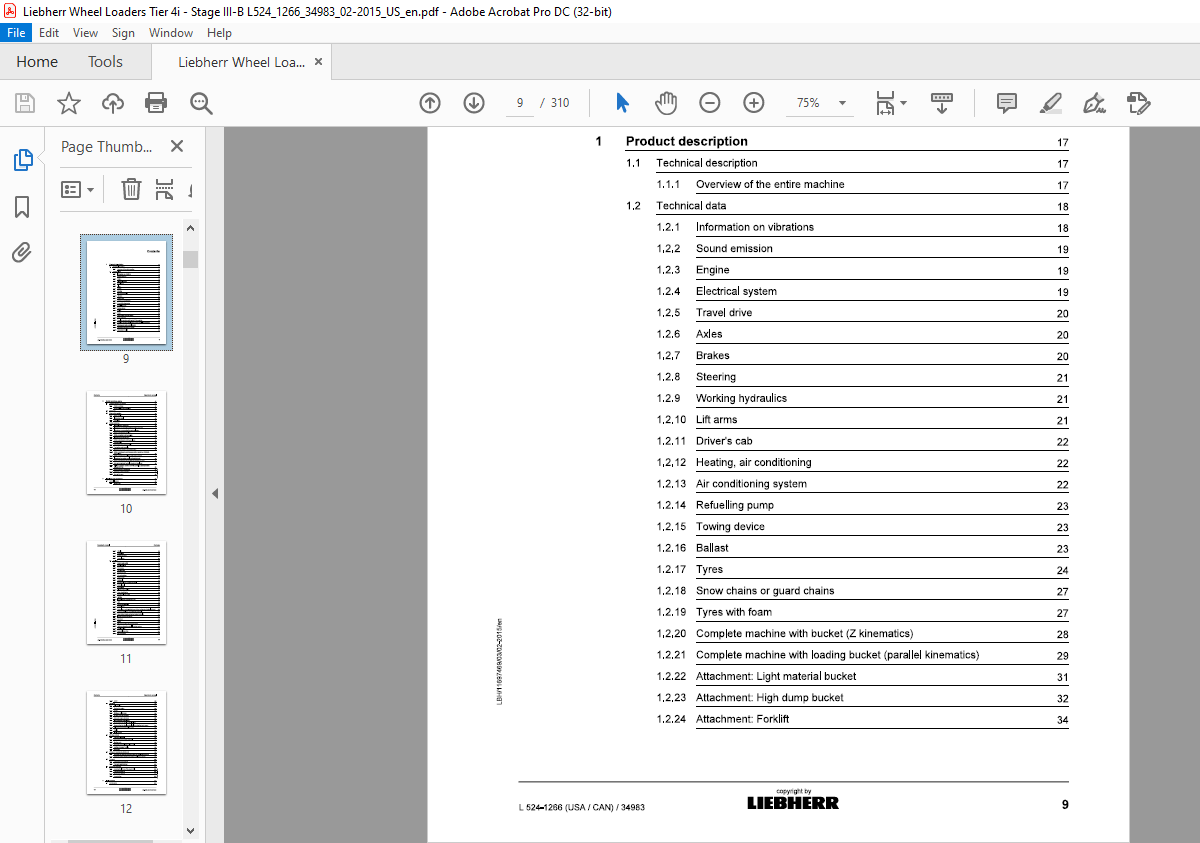1200x843 pixels.
Task: Activate the selection arrow tool
Action: [622, 102]
